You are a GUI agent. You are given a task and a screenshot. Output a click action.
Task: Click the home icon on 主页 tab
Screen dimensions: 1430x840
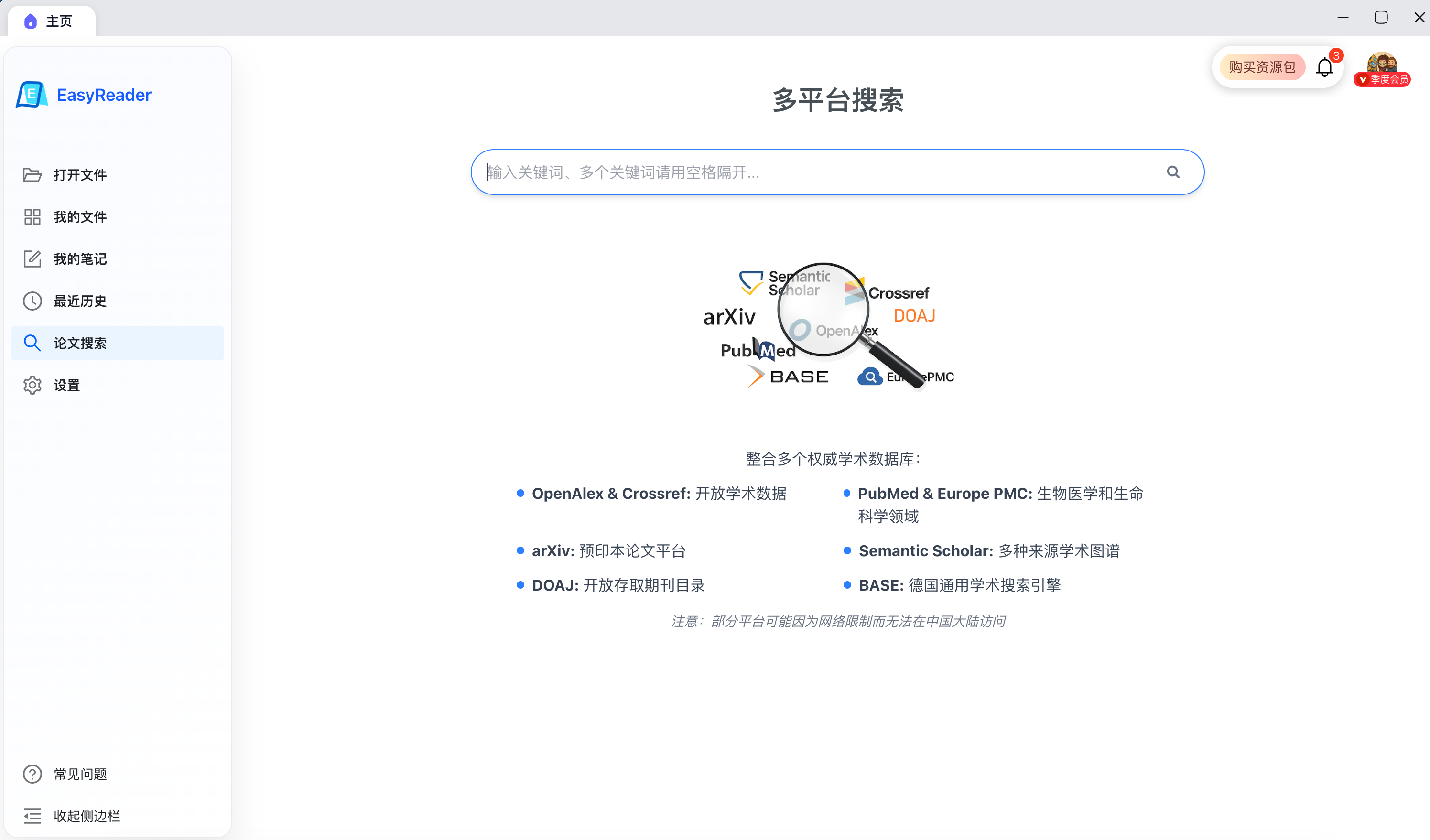[31, 21]
